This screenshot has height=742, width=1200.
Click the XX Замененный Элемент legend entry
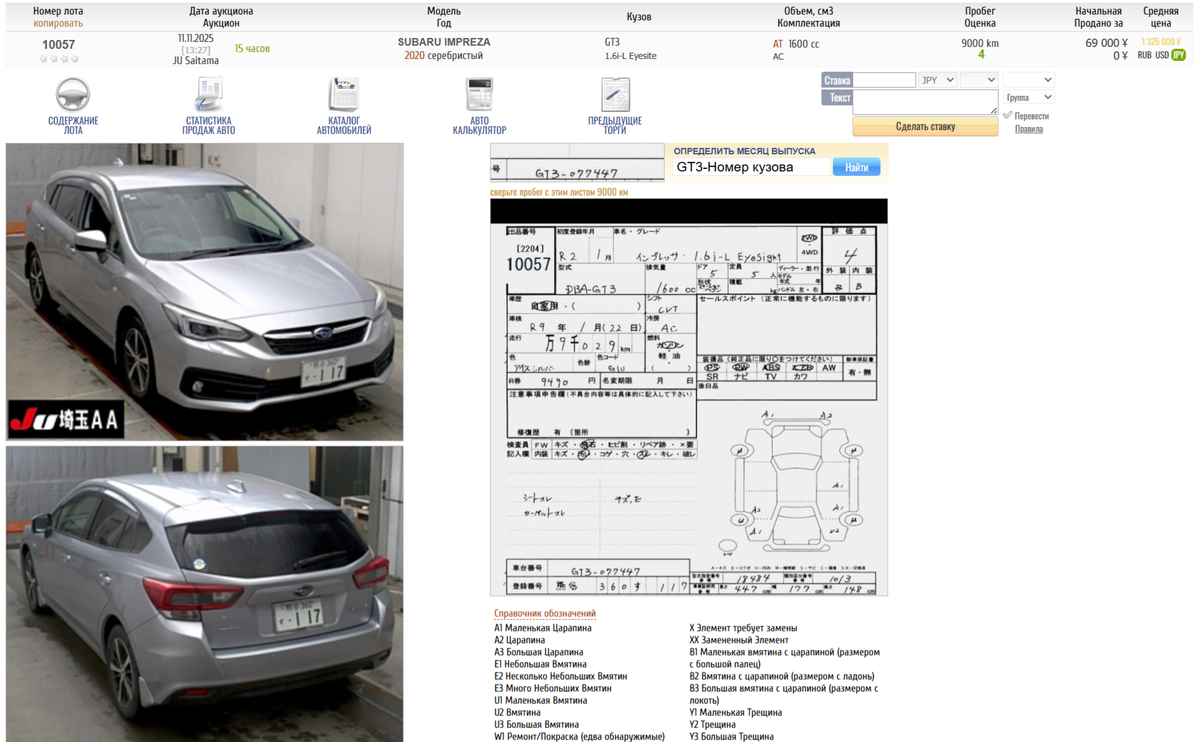739,640
